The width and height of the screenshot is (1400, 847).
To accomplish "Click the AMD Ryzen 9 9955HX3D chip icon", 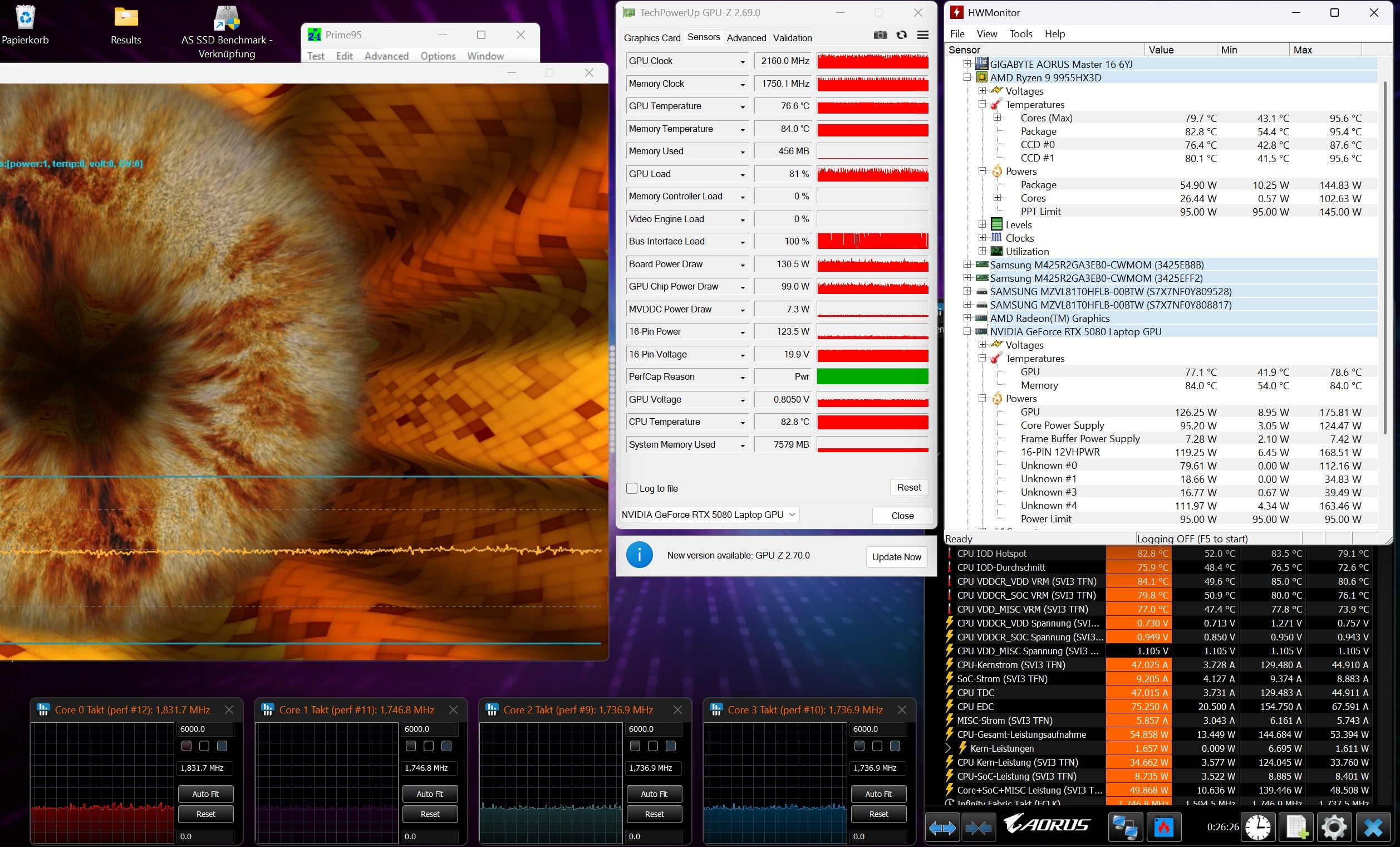I will (982, 77).
